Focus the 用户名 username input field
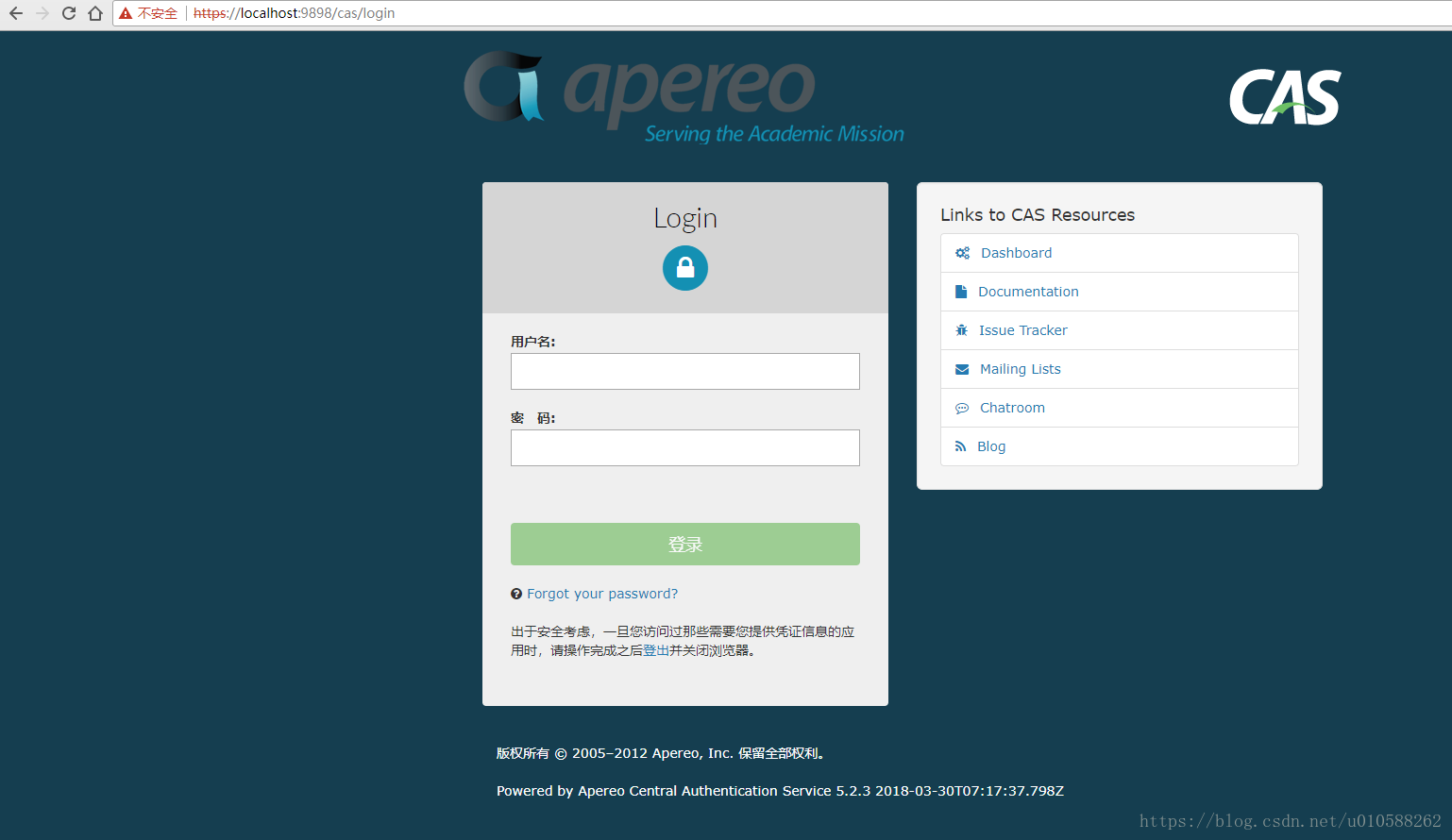 [x=685, y=371]
